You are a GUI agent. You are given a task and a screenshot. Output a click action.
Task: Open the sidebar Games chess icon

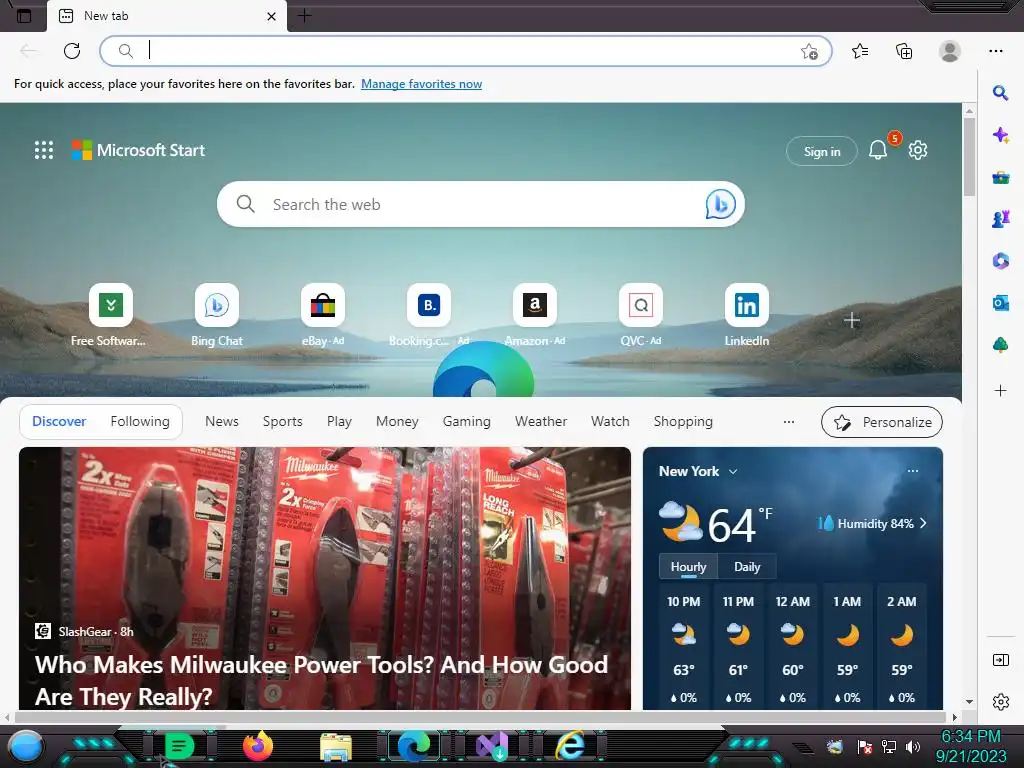[x=1000, y=219]
